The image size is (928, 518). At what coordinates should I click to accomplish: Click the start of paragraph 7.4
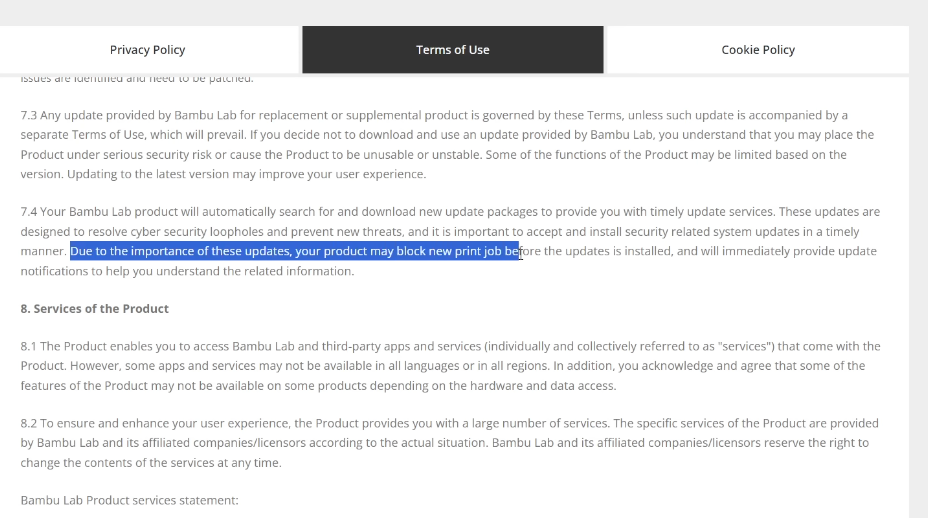29,212
